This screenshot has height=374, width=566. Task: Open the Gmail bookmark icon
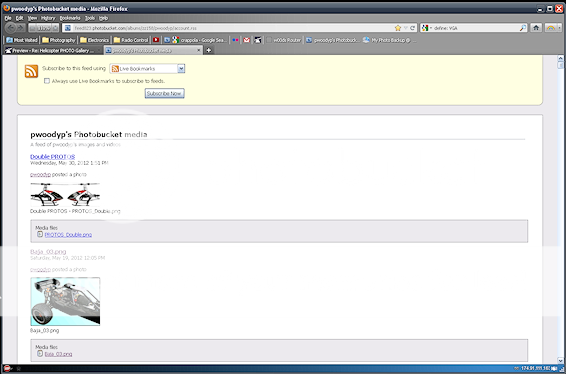click(247, 40)
